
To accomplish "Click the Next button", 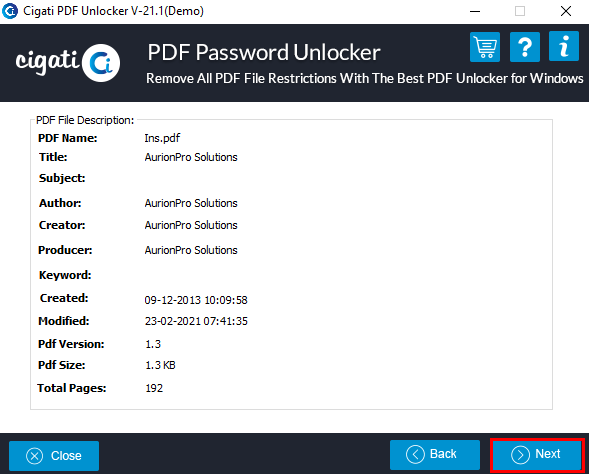I will coord(537,455).
